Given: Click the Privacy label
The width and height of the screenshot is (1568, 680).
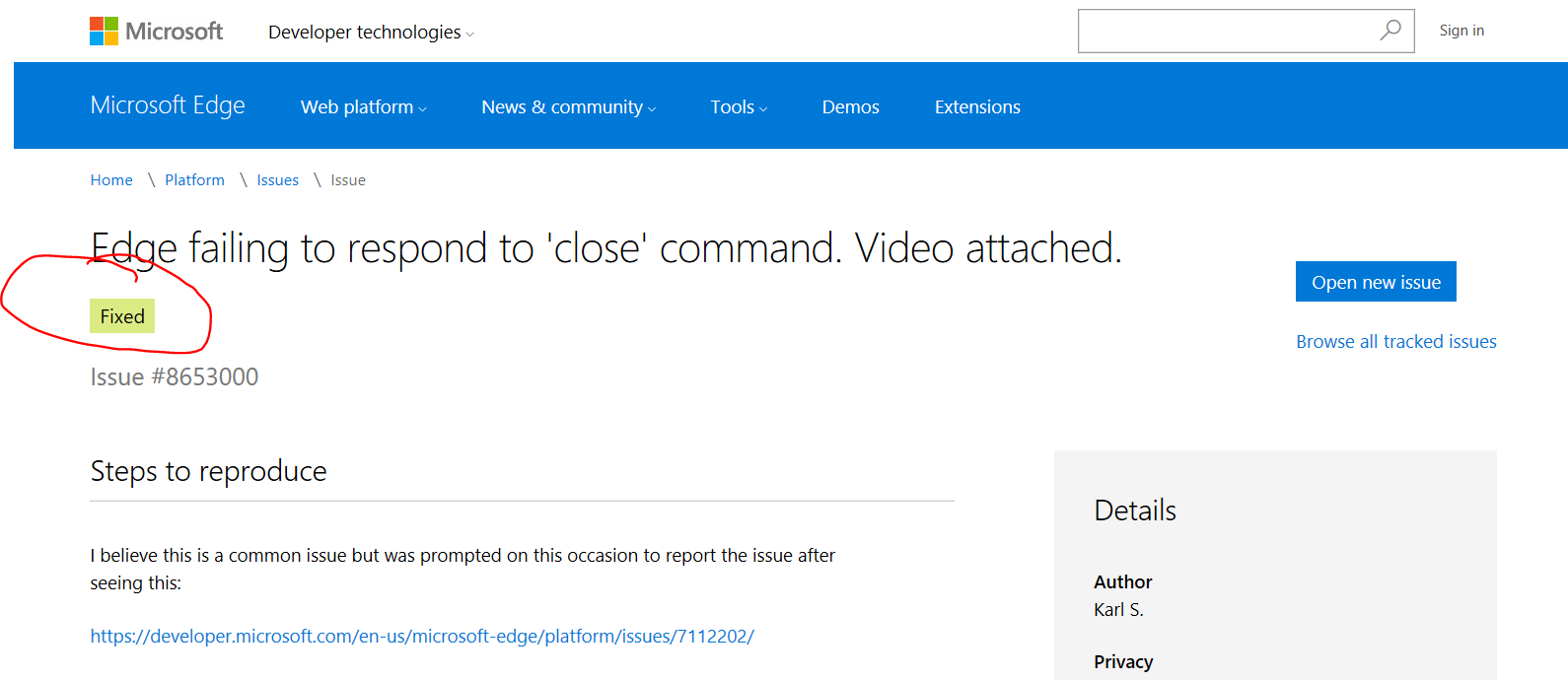Looking at the screenshot, I should [1123, 661].
